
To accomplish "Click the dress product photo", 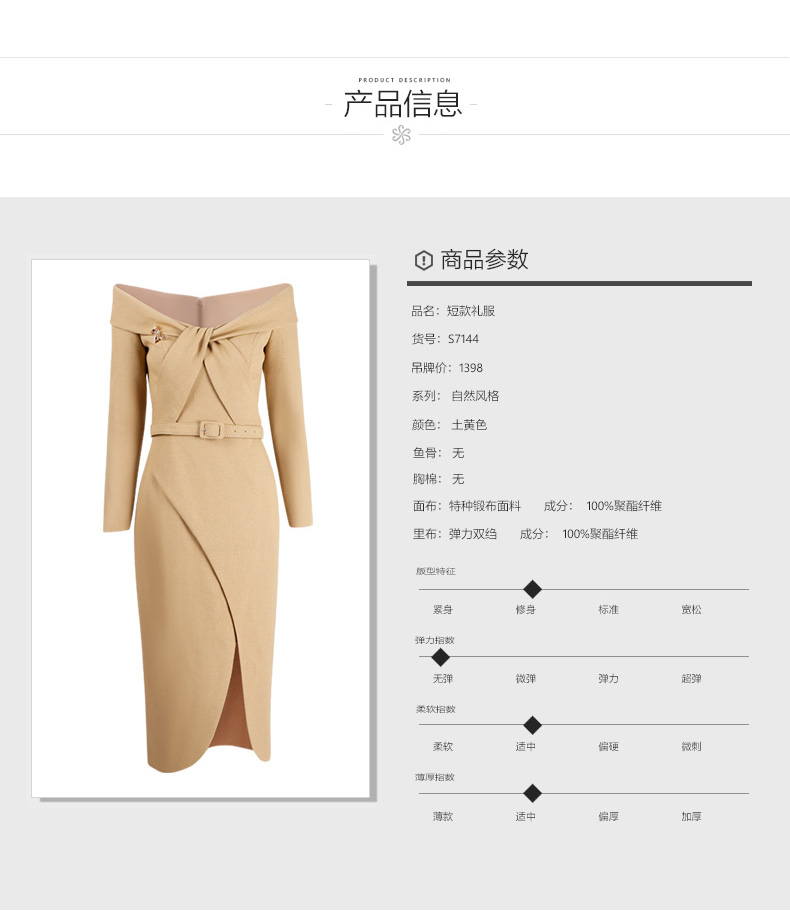I will (201, 529).
